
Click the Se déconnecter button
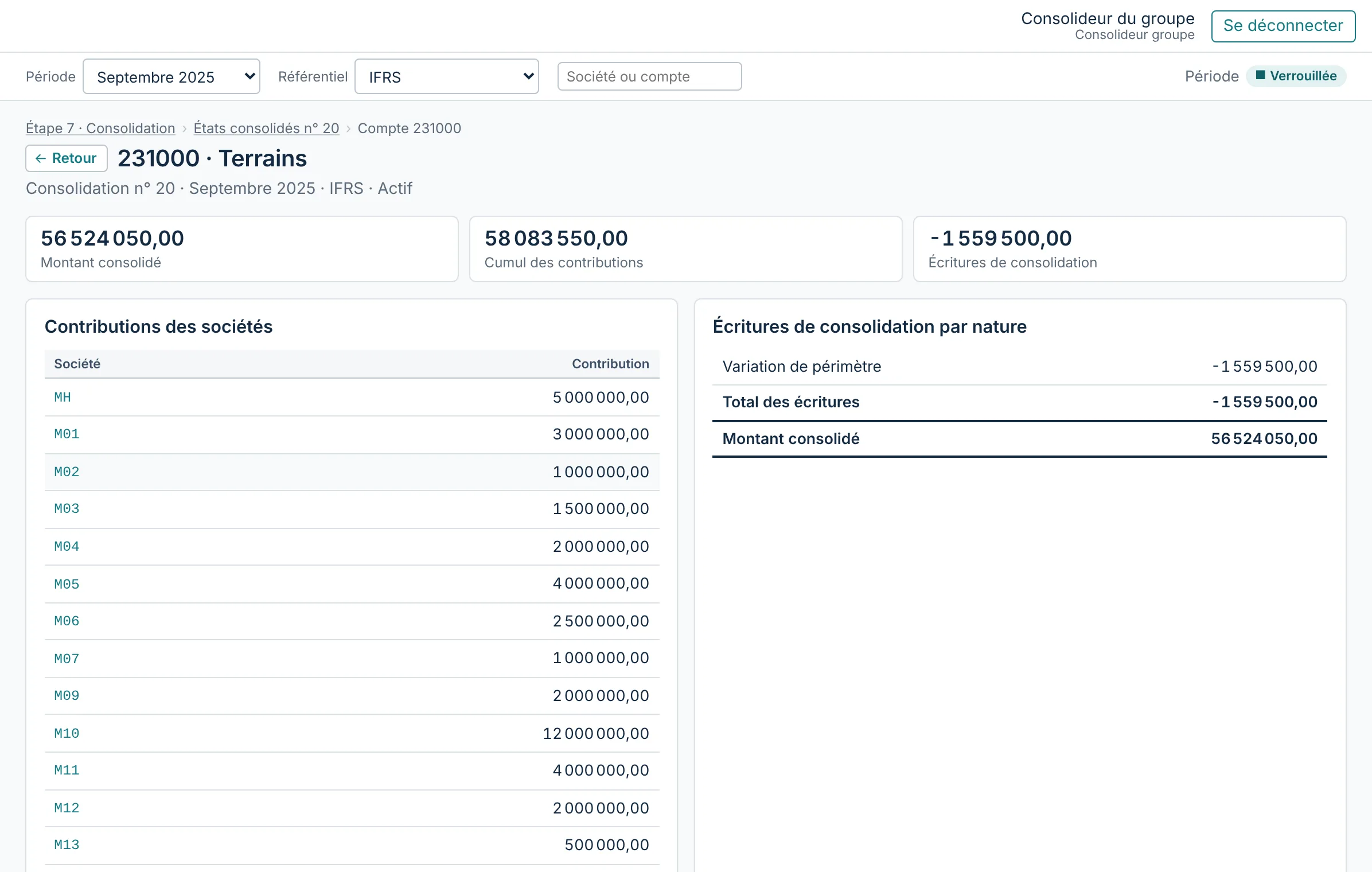tap(1283, 26)
